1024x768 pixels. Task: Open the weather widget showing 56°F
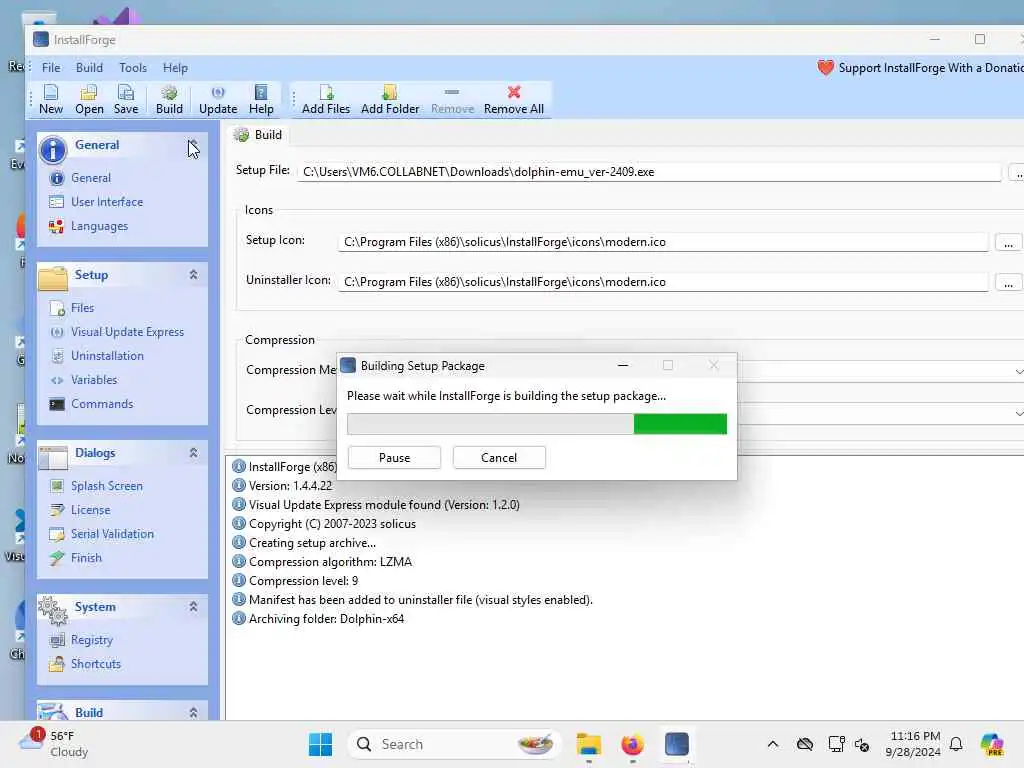pyautogui.click(x=54, y=744)
